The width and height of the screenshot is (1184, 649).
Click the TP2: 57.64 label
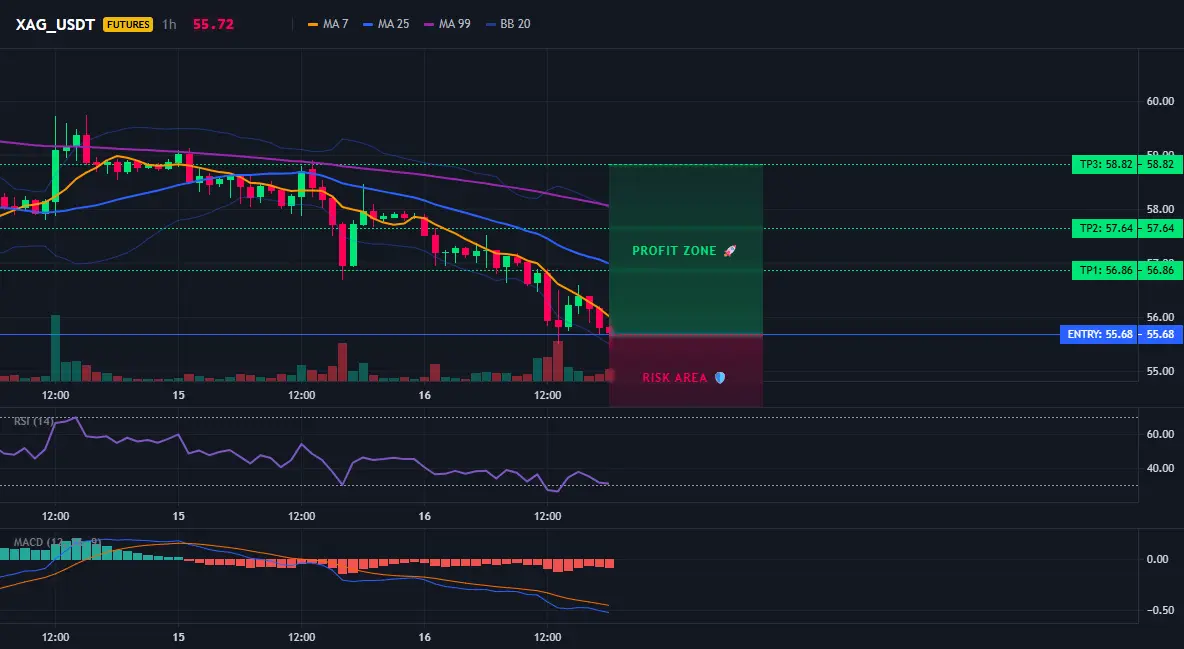coord(1104,228)
